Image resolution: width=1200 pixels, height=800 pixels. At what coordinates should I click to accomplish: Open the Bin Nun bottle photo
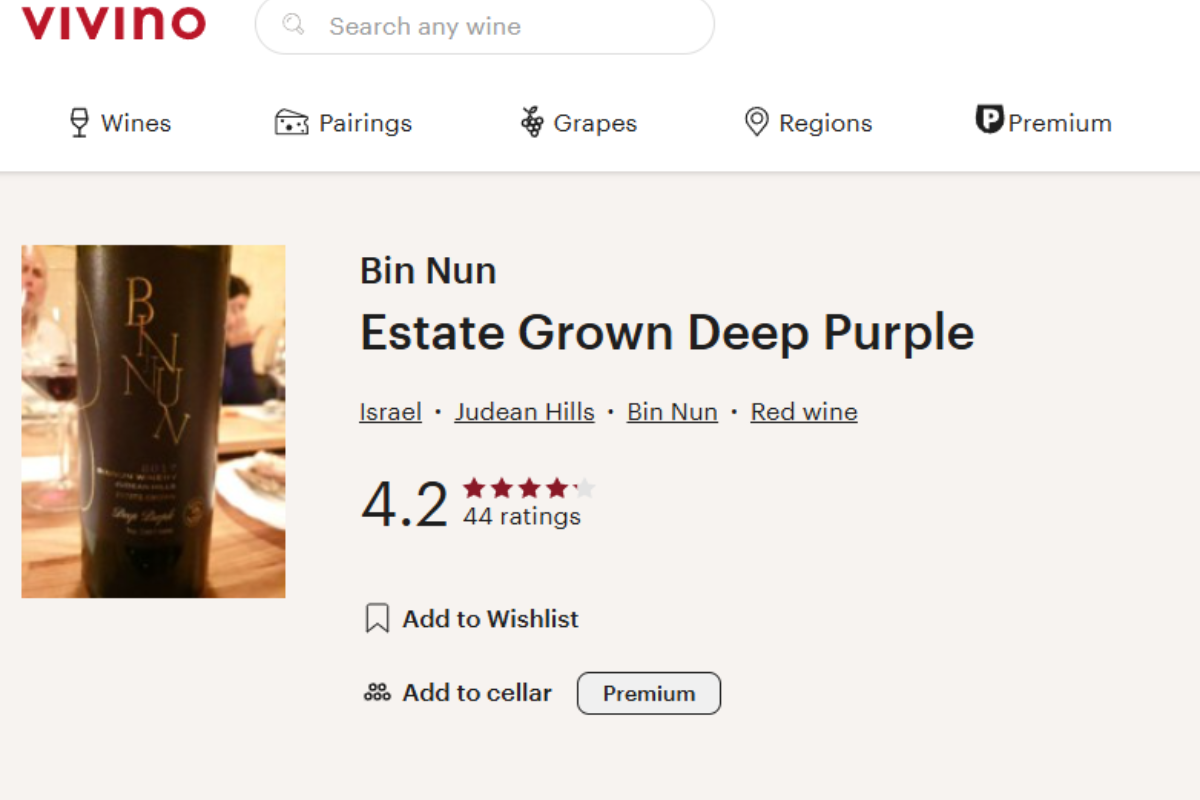pyautogui.click(x=153, y=421)
